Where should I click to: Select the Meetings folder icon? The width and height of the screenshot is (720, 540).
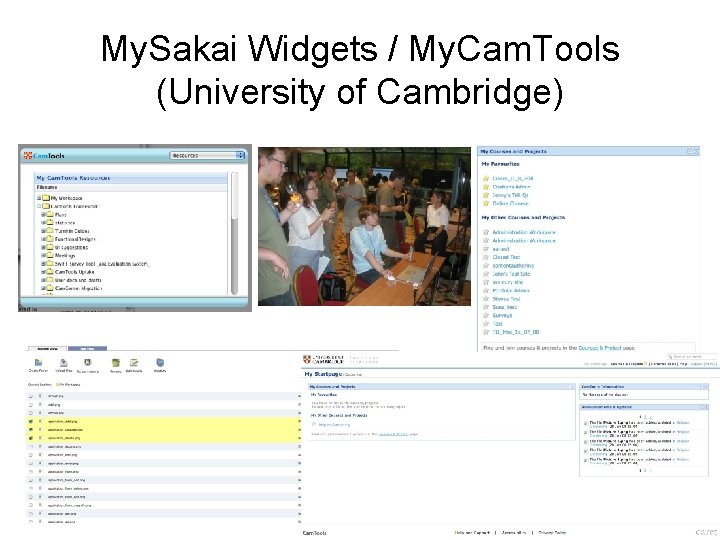pos(50,255)
